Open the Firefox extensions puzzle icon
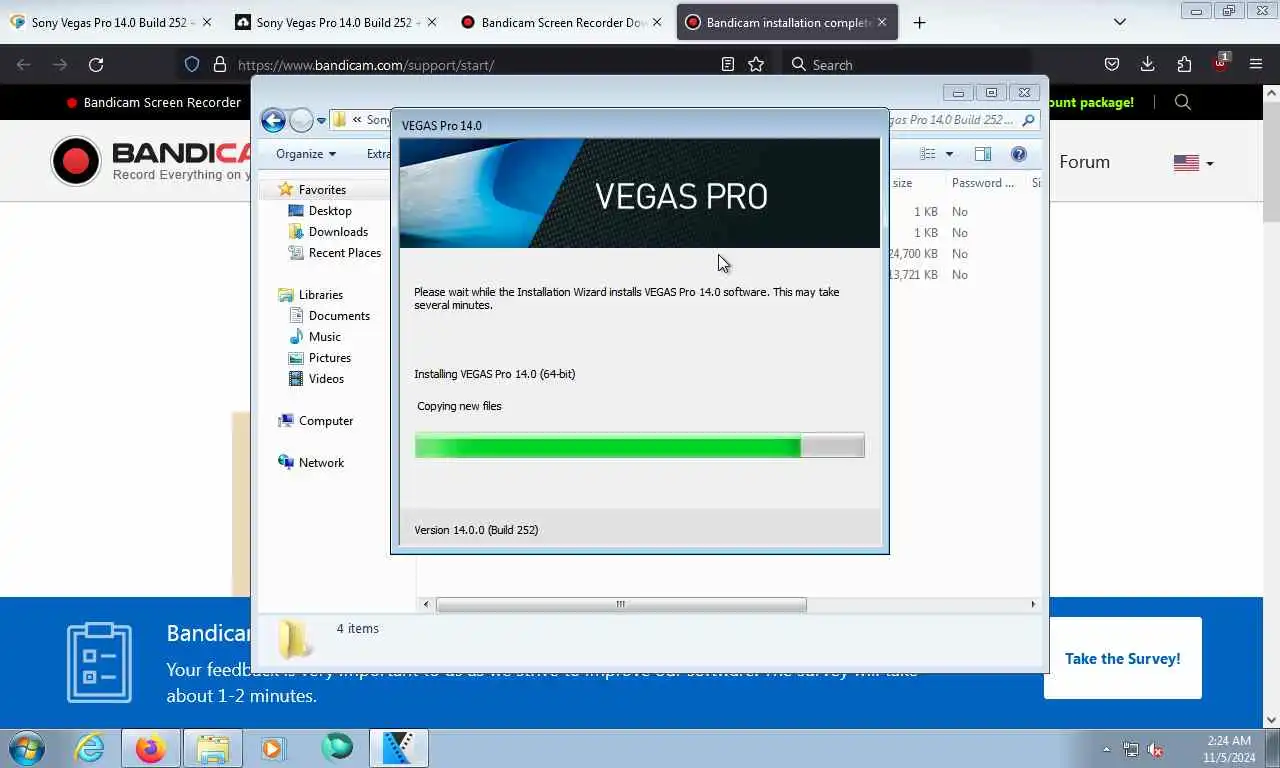The image size is (1280, 768). [x=1184, y=64]
